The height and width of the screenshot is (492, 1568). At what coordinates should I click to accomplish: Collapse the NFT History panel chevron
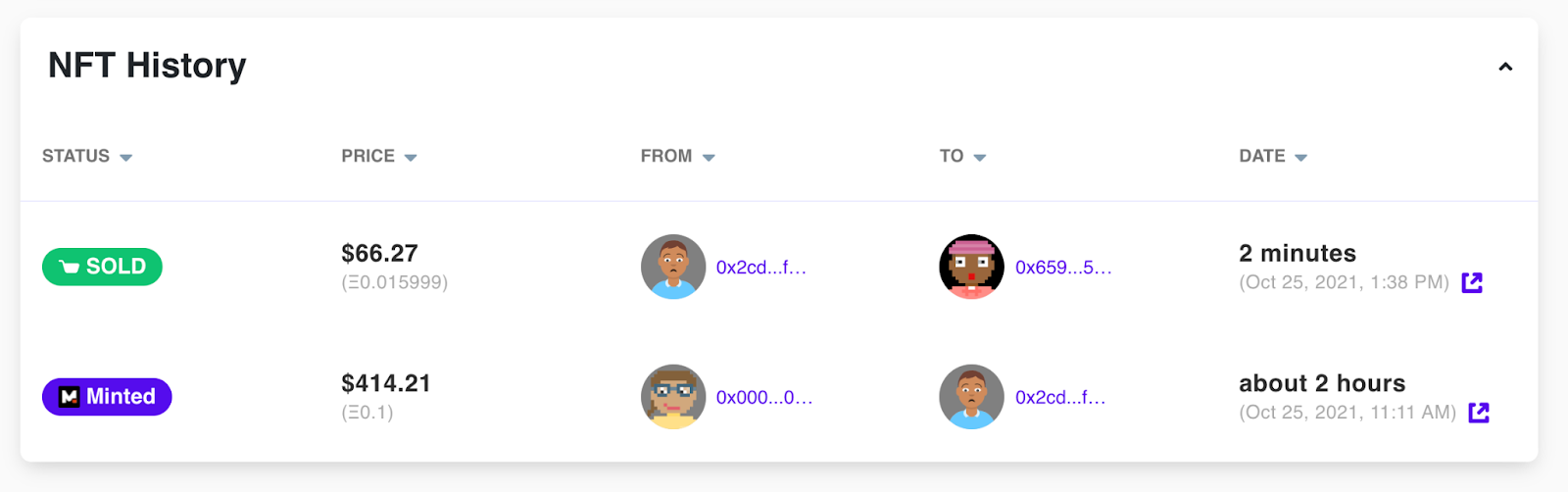point(1505,67)
